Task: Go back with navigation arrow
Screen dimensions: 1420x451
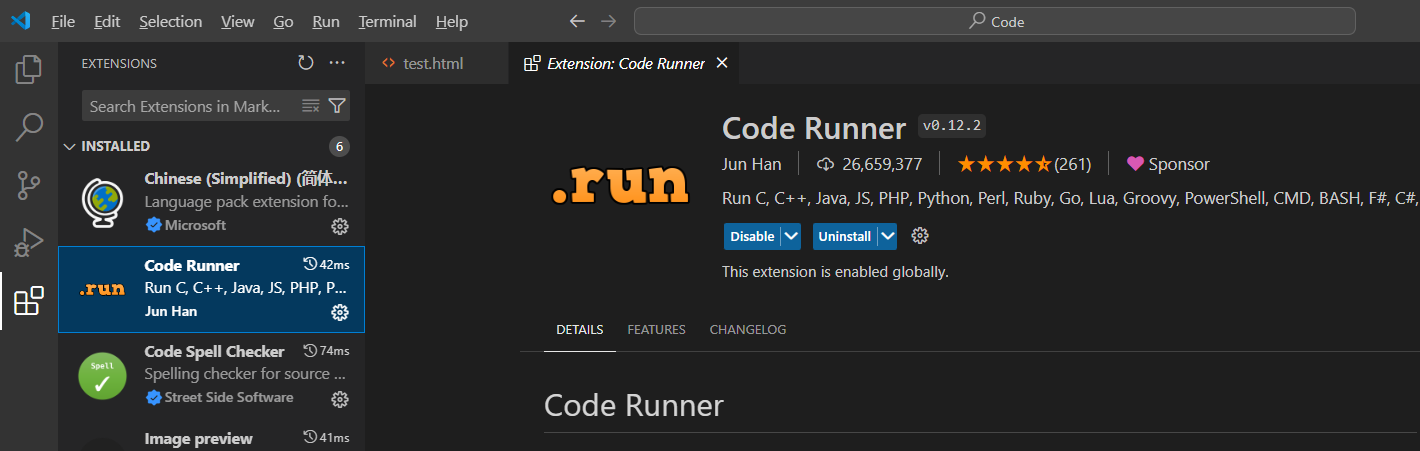Action: (577, 21)
